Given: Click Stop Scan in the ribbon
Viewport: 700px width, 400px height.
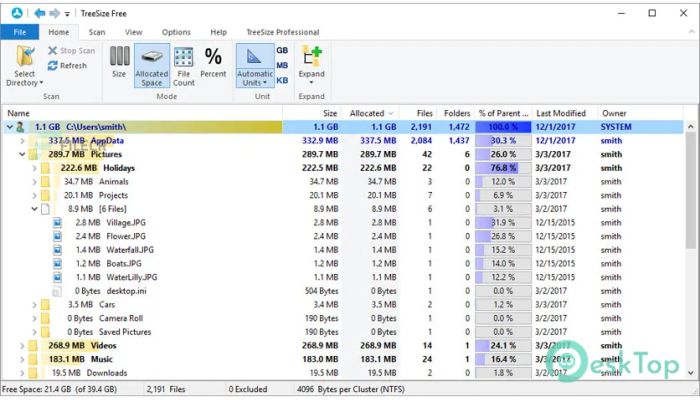Looking at the screenshot, I should coord(71,51).
